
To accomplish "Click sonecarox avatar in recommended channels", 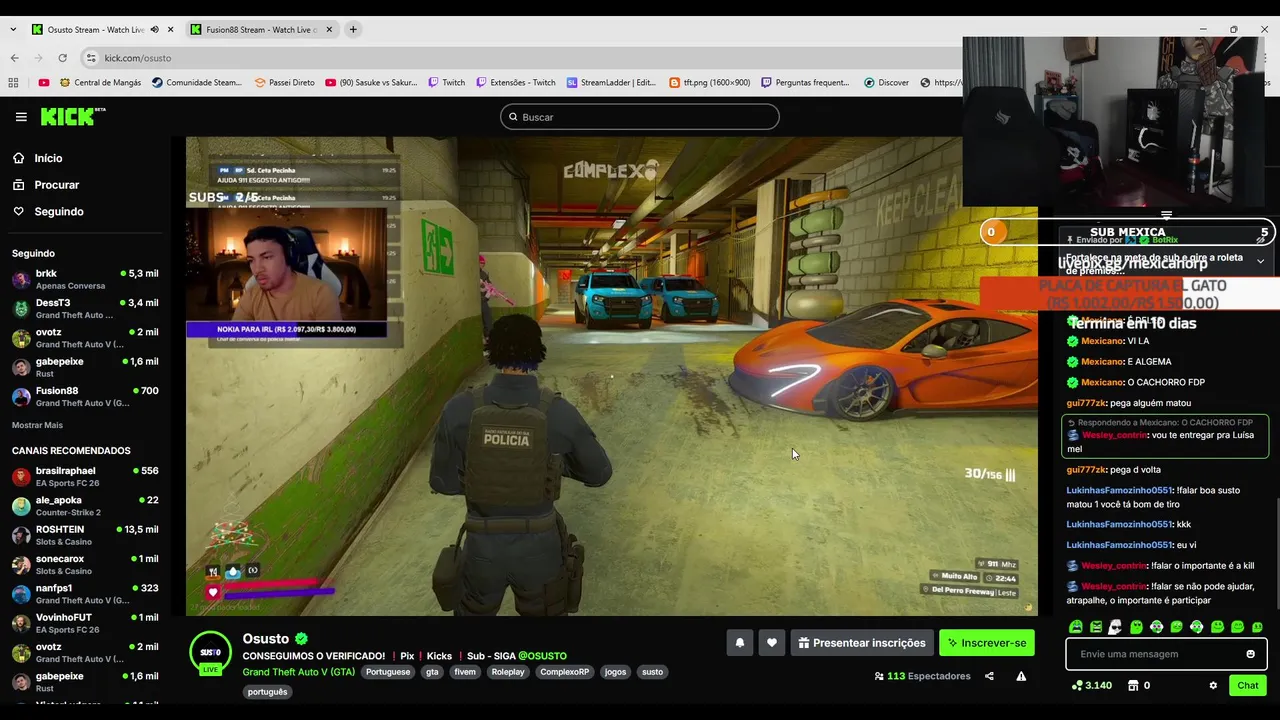I will coord(21,565).
